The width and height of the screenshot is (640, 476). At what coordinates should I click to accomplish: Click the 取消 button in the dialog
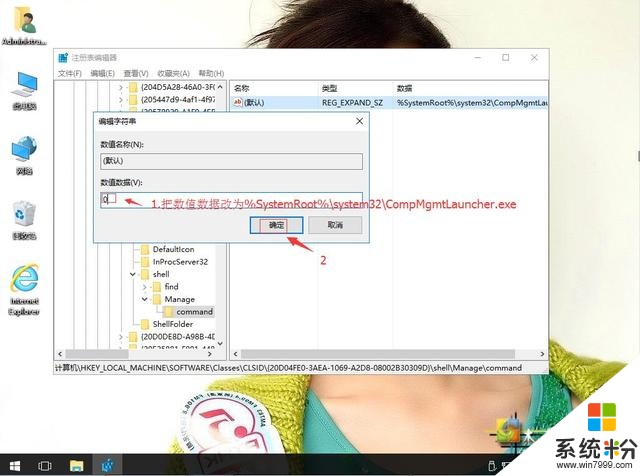click(x=335, y=225)
